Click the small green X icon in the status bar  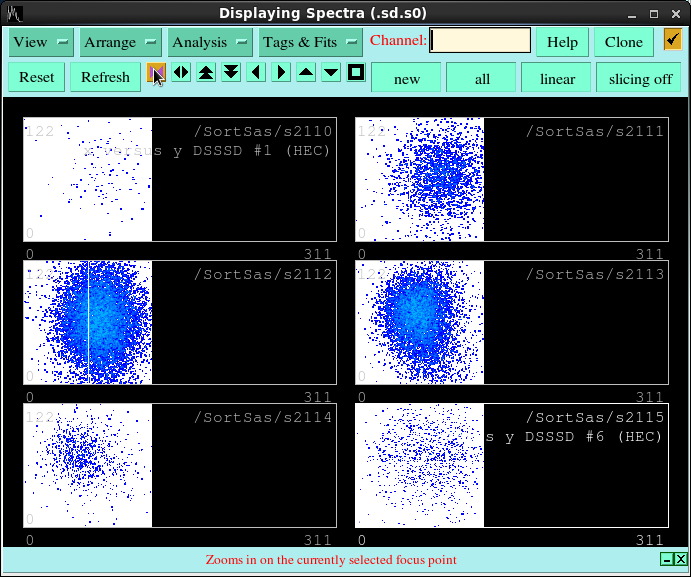coord(680,559)
